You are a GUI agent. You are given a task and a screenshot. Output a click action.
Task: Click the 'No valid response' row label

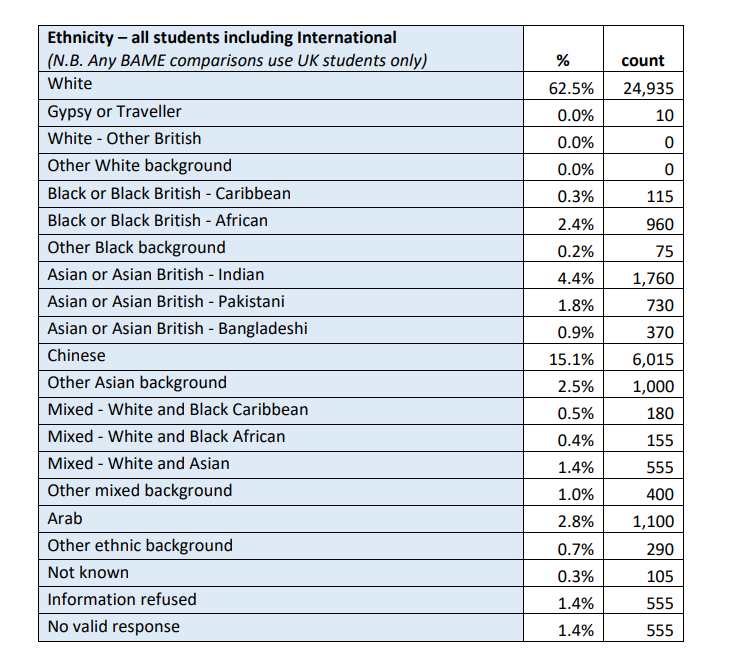click(x=114, y=626)
